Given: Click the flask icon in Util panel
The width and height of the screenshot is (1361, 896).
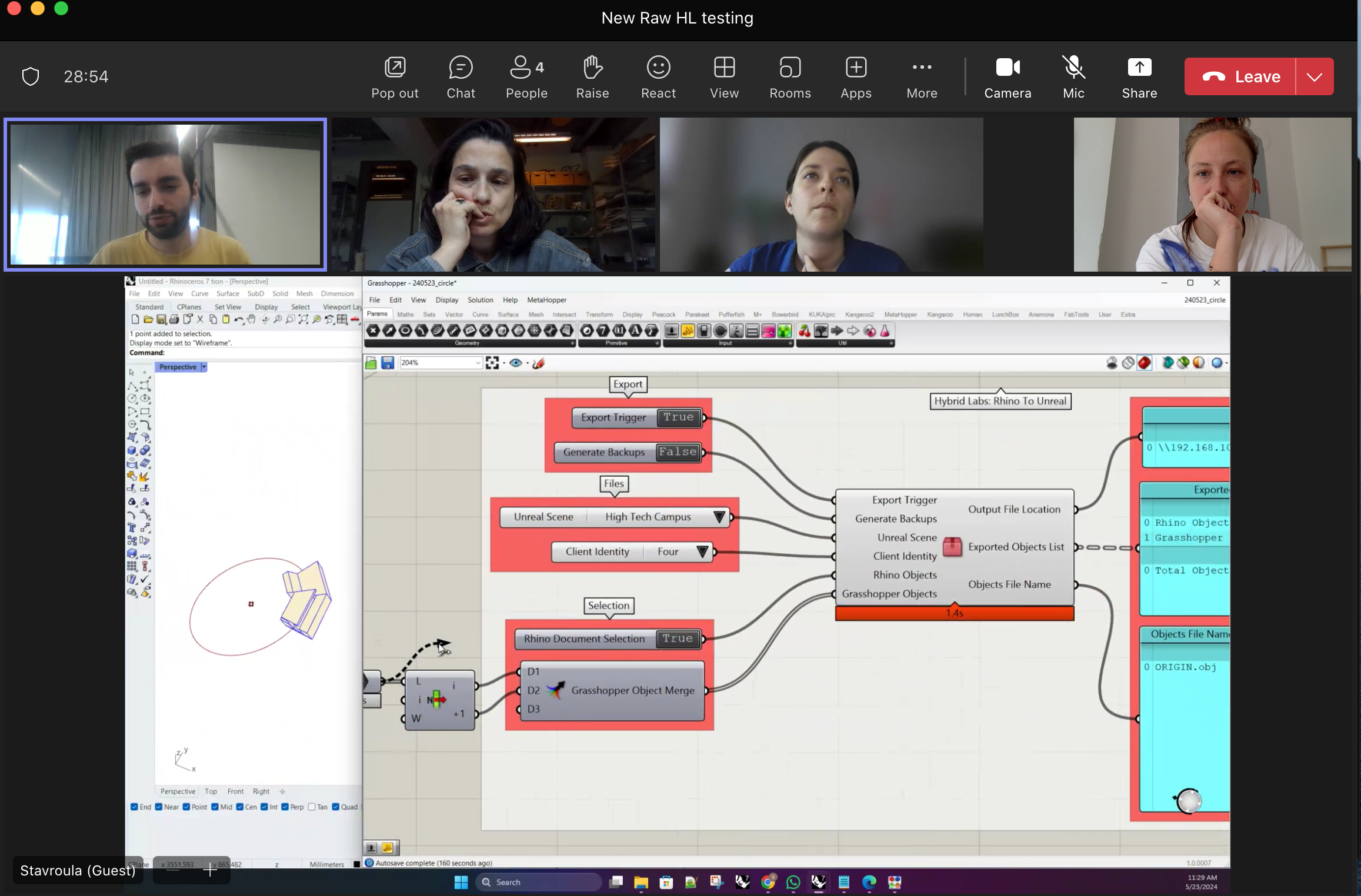Looking at the screenshot, I should coord(885,331).
